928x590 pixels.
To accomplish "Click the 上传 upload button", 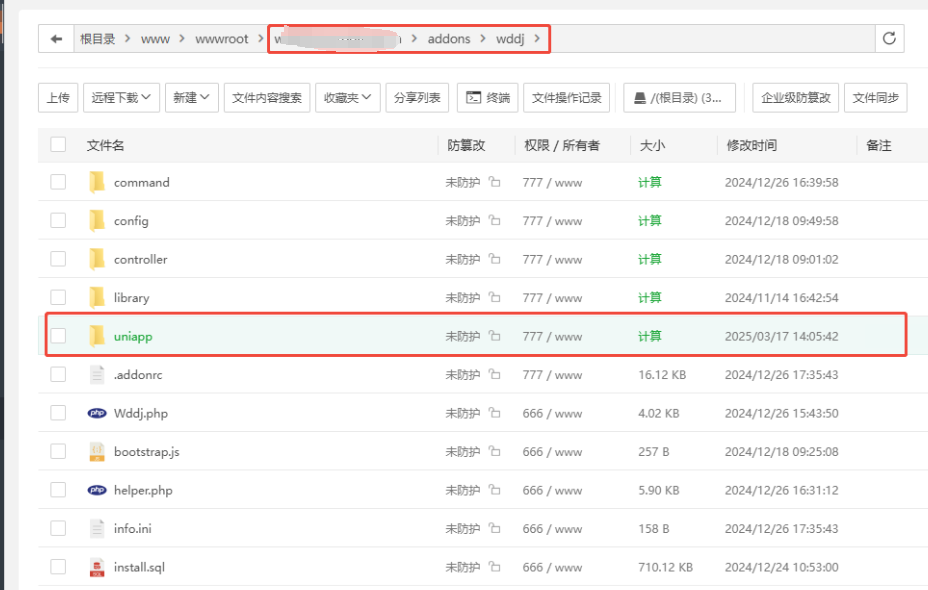I will coord(57,97).
